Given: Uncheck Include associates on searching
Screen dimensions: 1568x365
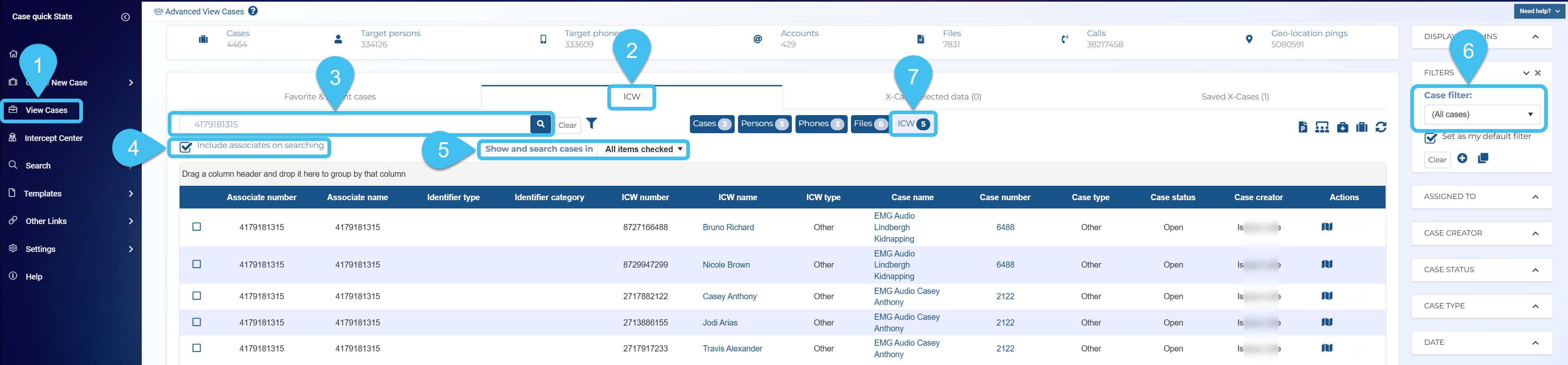Looking at the screenshot, I should point(186,147).
